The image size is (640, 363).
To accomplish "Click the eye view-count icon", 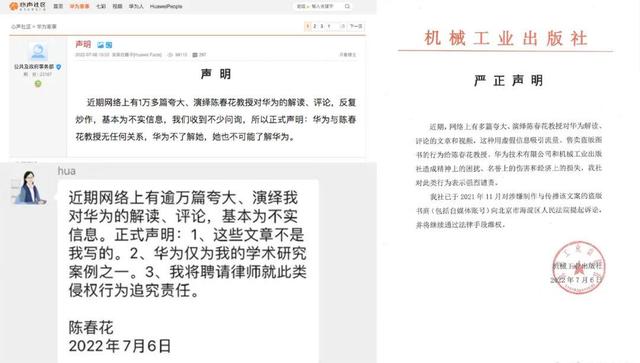I will click(x=170, y=55).
